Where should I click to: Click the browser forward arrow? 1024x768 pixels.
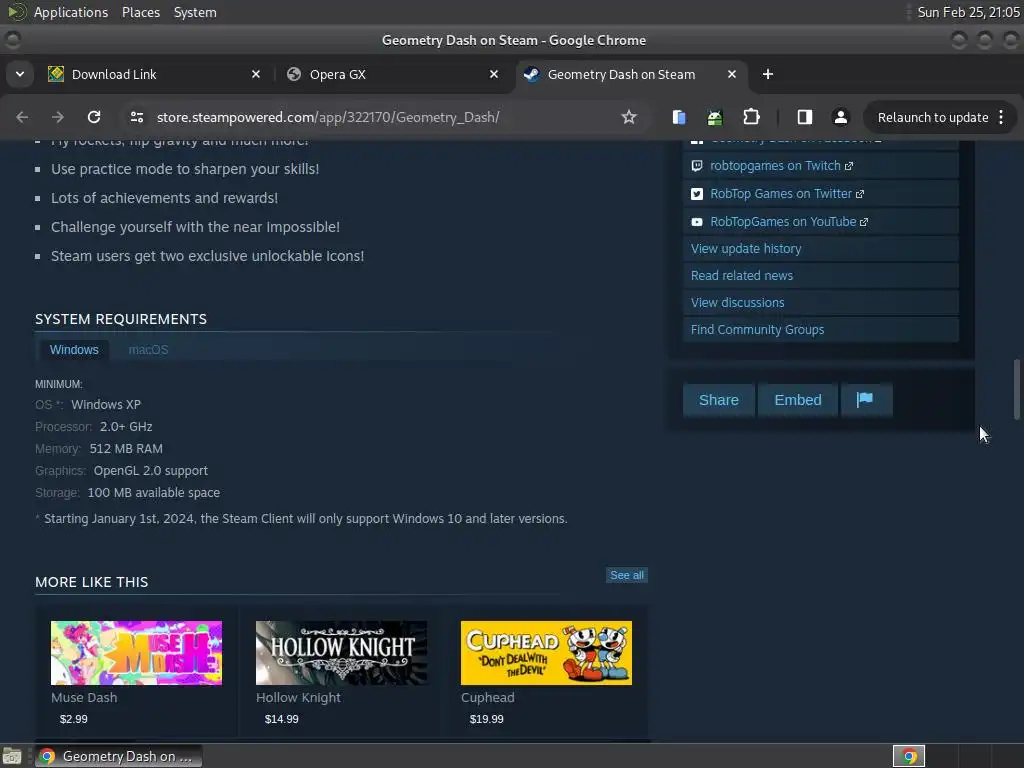coord(58,117)
